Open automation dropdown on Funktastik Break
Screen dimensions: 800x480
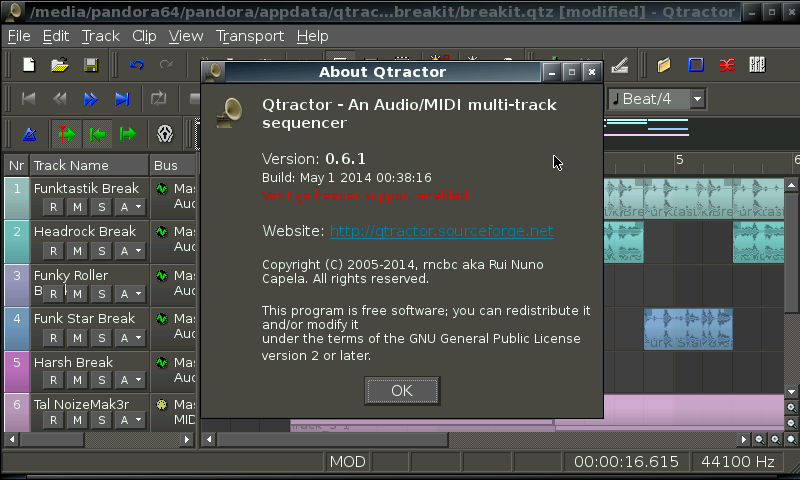131,207
